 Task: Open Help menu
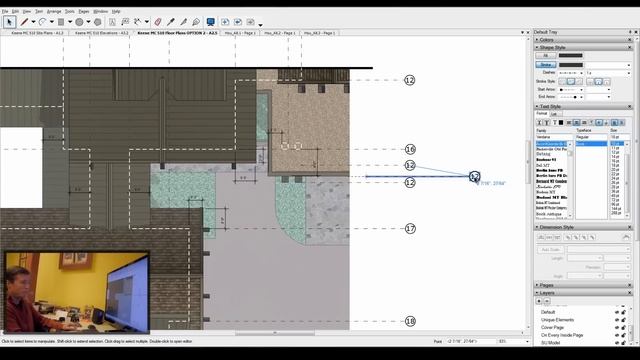click(116, 11)
